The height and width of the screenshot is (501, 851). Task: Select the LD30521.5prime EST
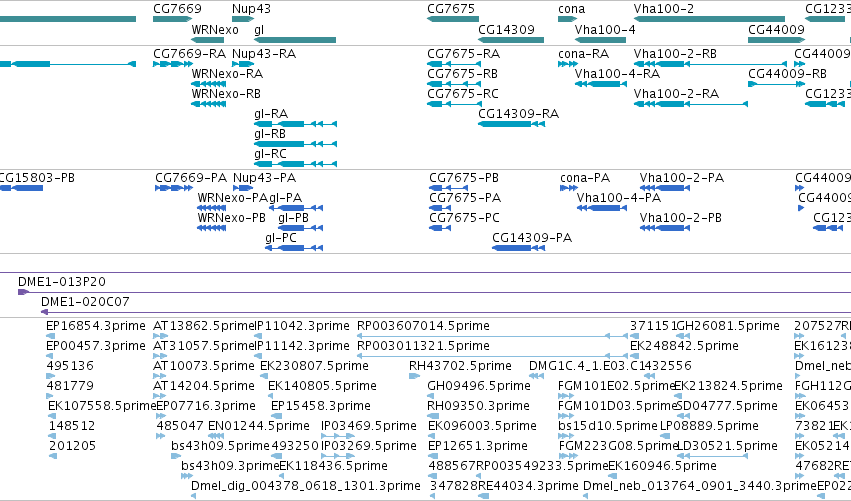coord(713,456)
